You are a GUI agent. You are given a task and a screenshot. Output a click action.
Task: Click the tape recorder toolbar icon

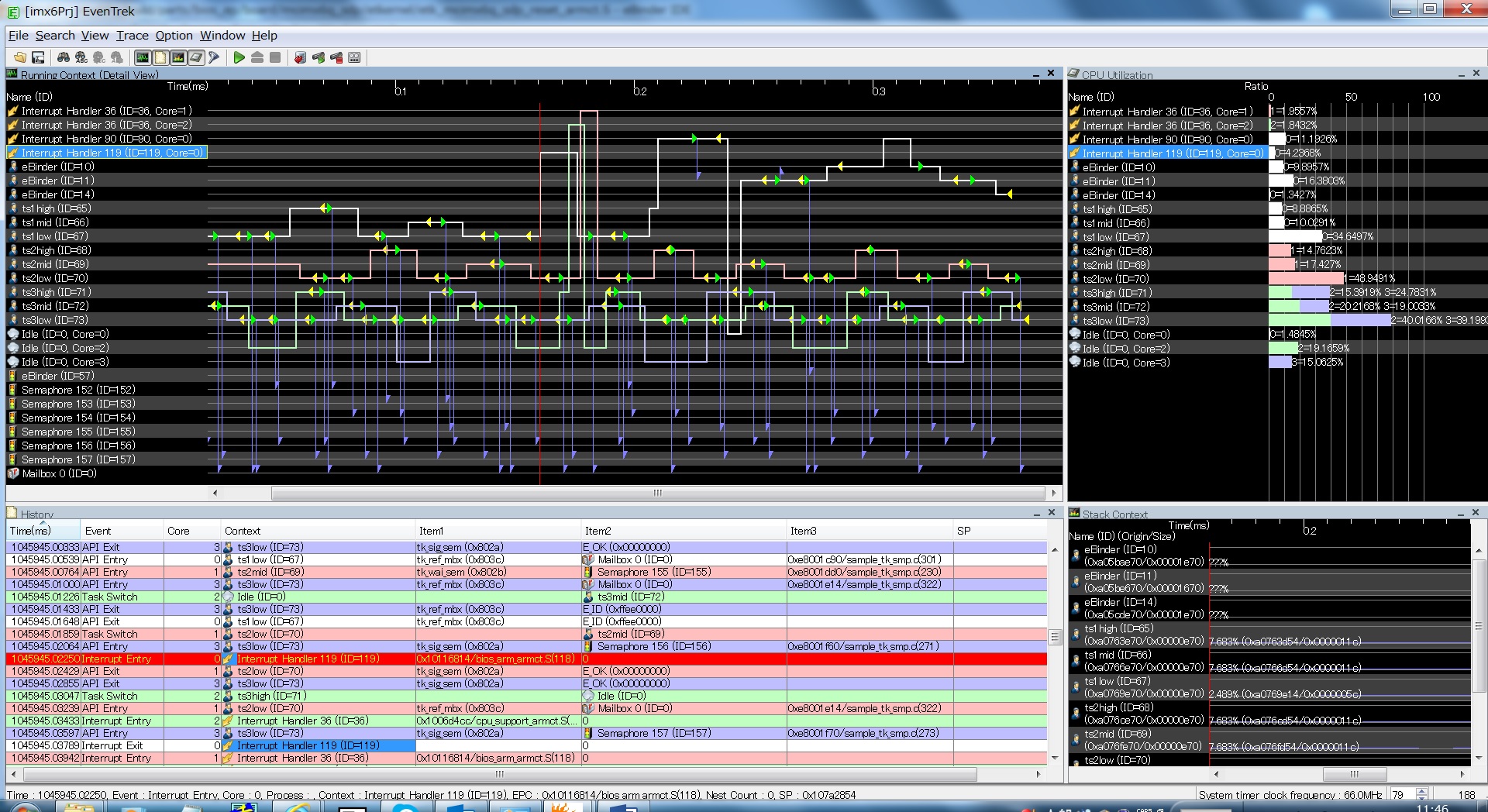click(x=354, y=57)
